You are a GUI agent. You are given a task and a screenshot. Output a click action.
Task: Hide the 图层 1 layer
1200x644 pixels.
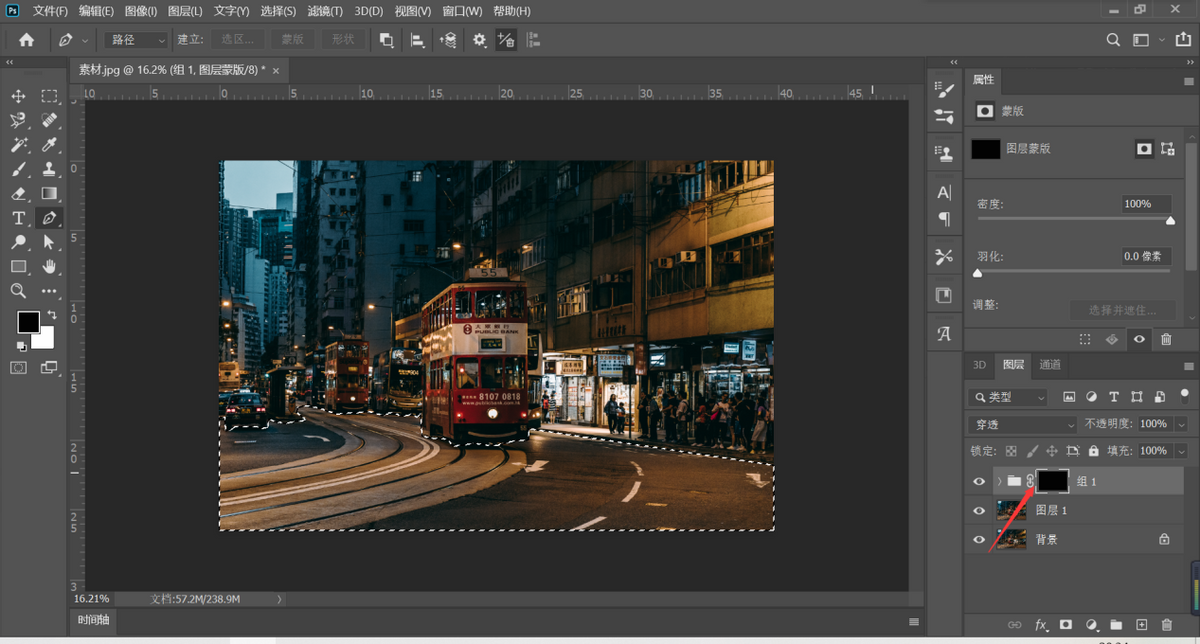coord(979,510)
